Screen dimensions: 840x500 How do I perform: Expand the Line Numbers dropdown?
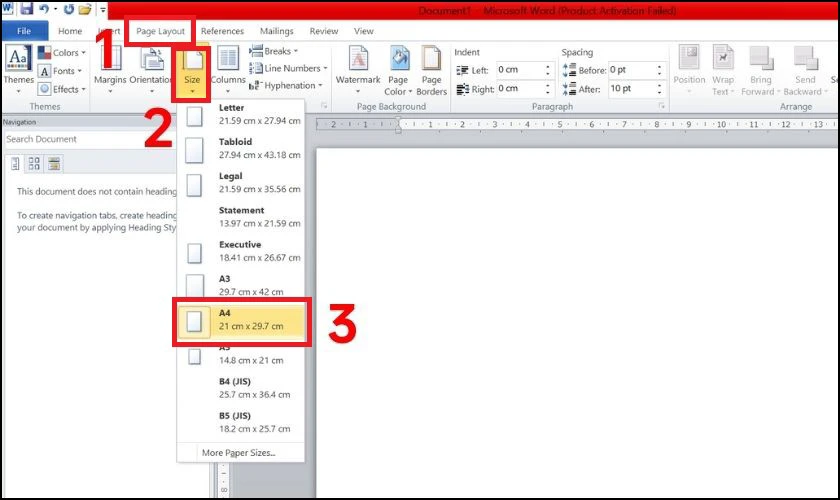(288, 68)
